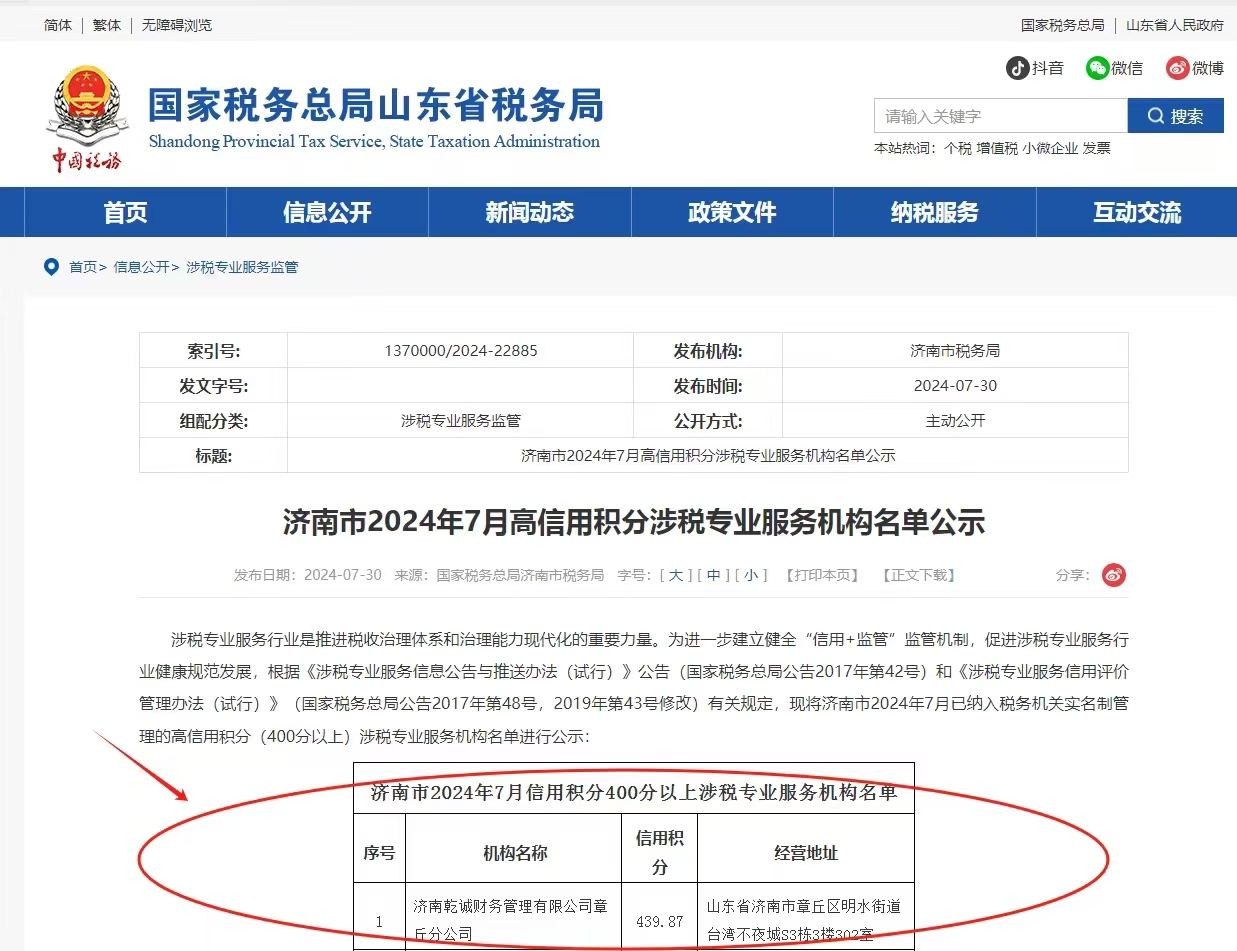Click the 搜索 search button
This screenshot has height=951, width=1237.
pos(1176,116)
